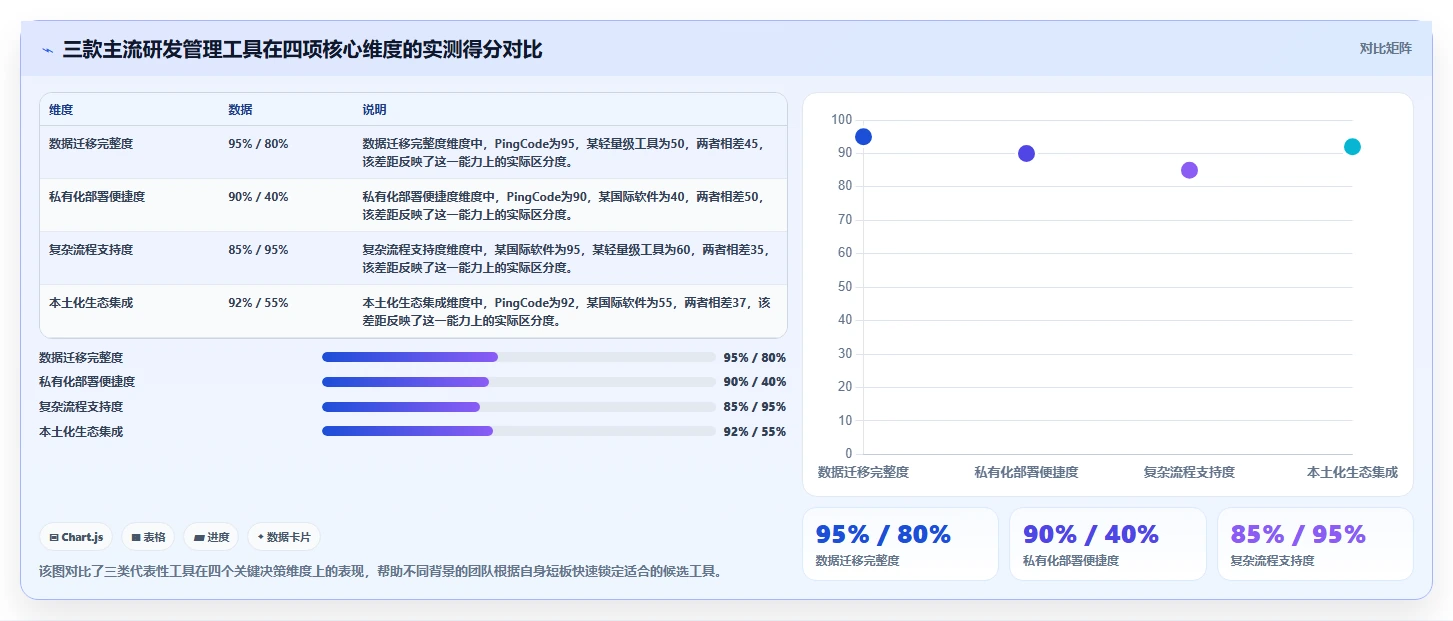
Task: Click progress list label 复杂流程支持度
Action: point(81,407)
